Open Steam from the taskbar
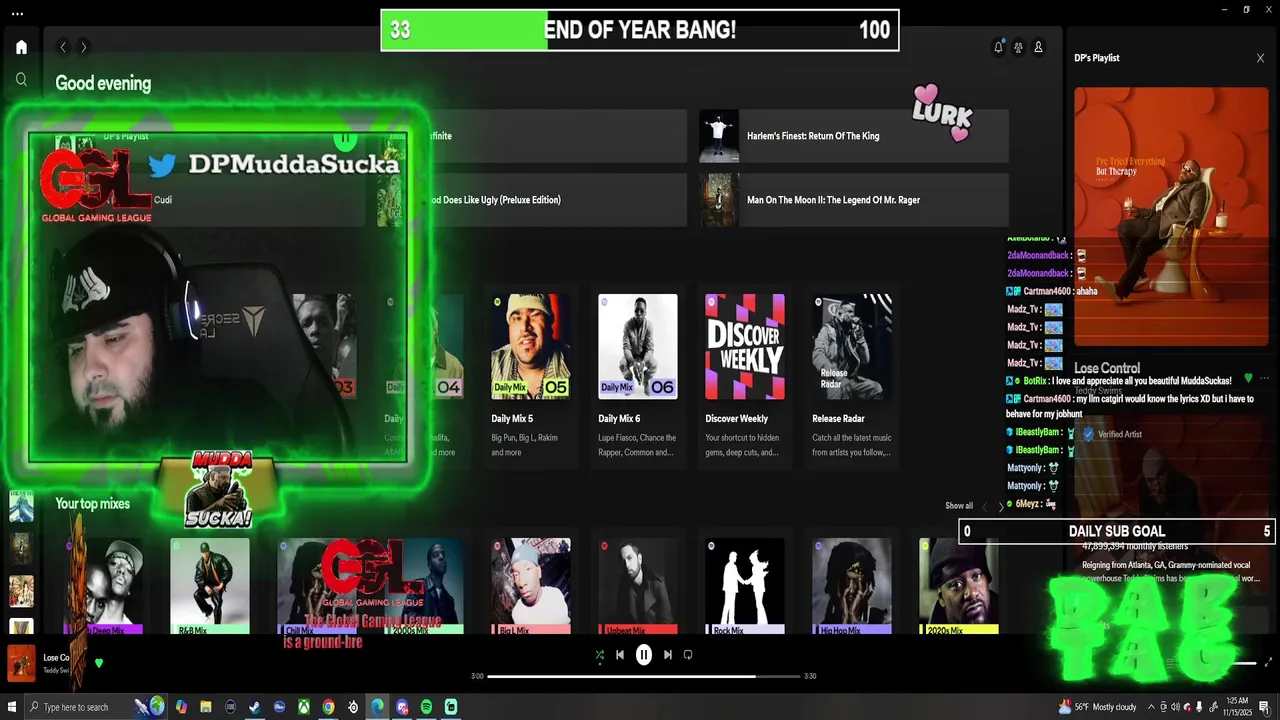Image resolution: width=1280 pixels, height=720 pixels. click(x=255, y=707)
